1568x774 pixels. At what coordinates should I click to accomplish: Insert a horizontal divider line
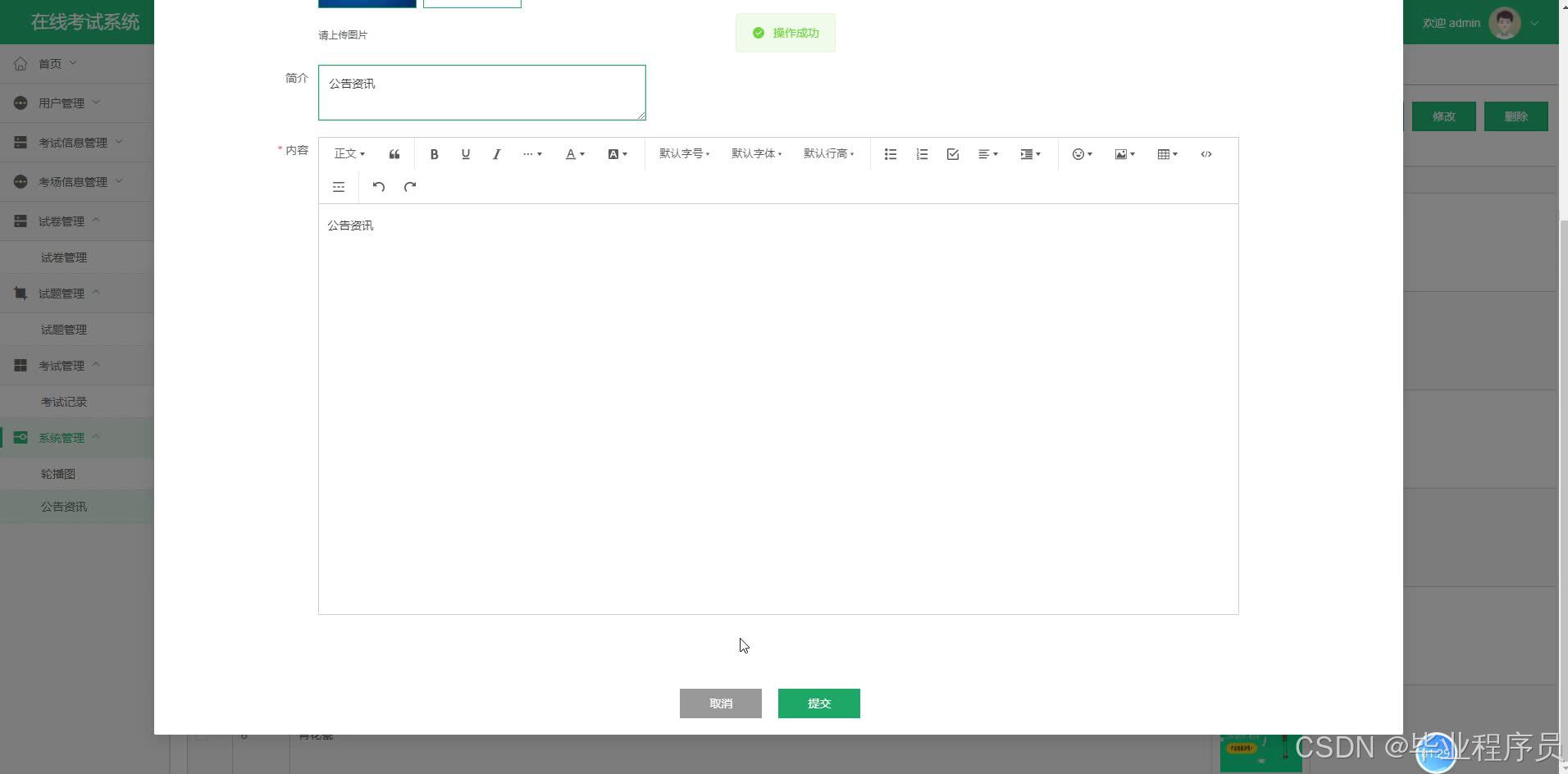tap(339, 187)
